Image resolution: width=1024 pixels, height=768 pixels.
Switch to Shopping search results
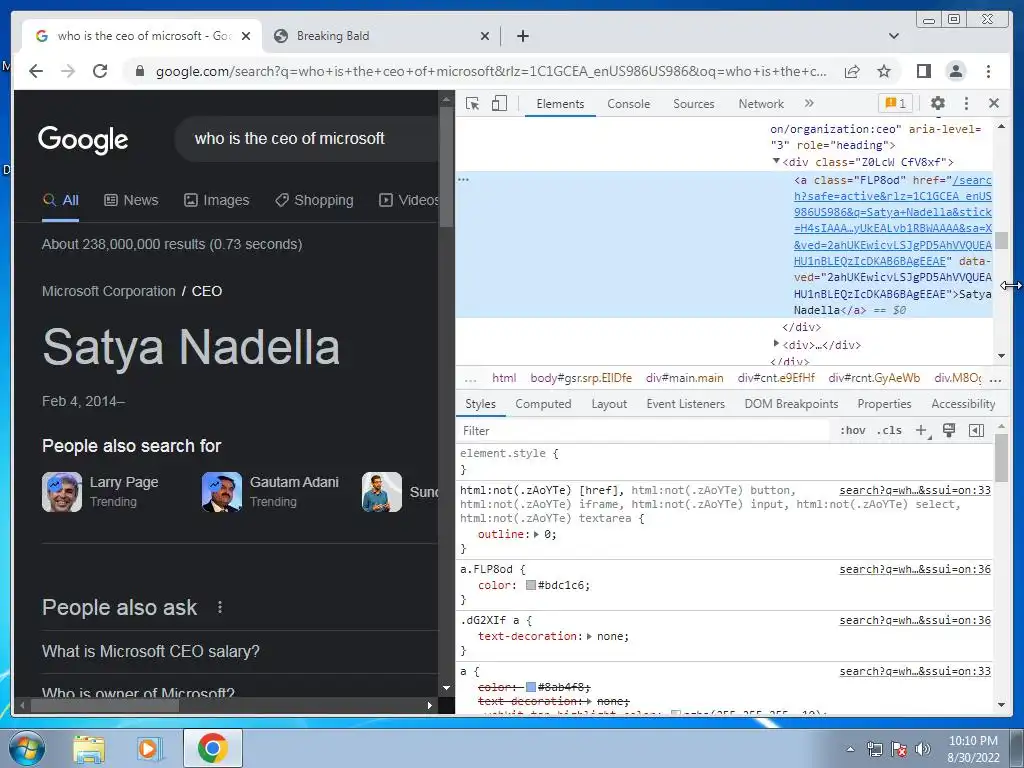[314, 200]
